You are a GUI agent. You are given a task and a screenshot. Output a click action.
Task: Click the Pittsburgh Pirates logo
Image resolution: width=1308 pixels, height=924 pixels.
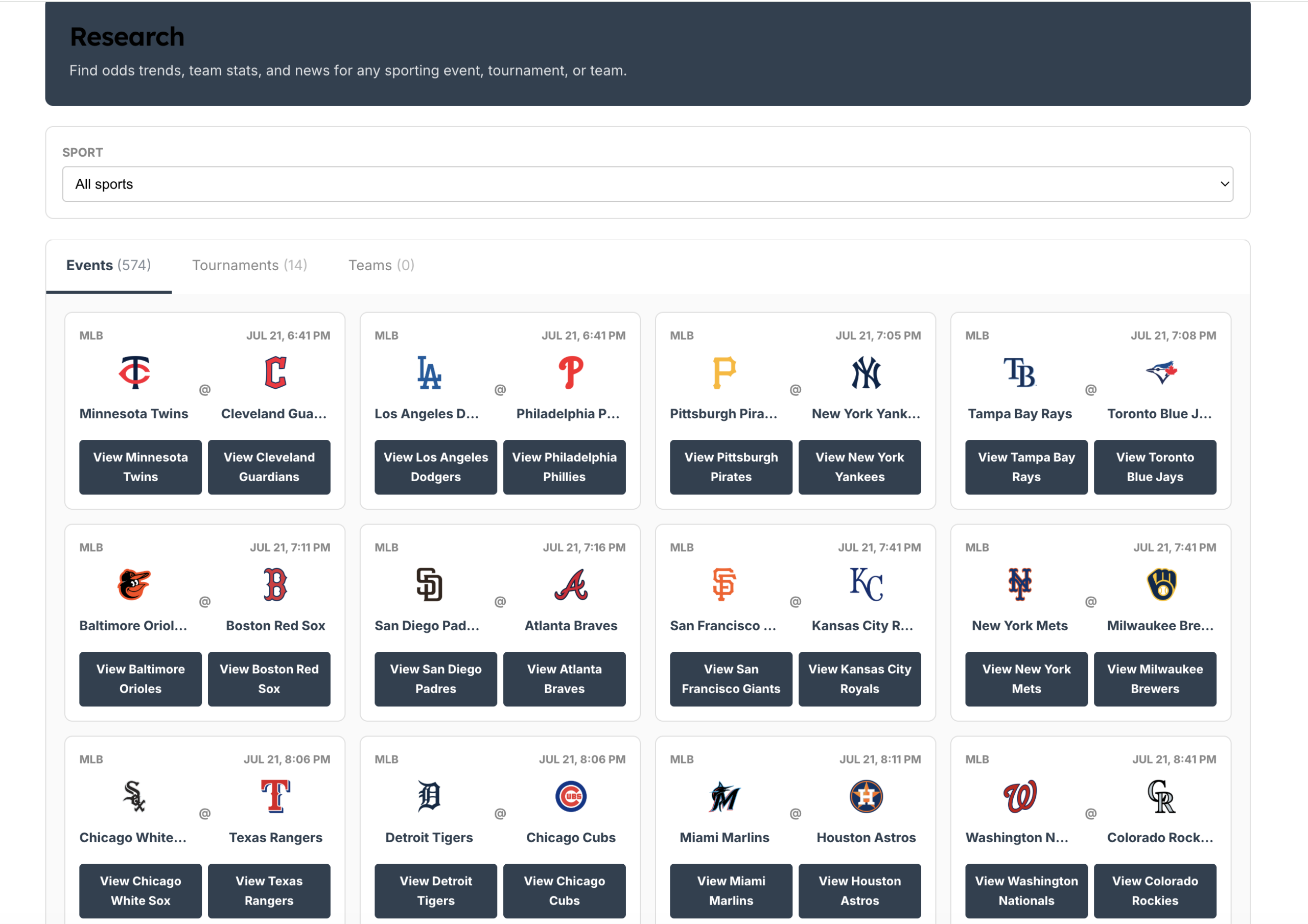pos(724,372)
